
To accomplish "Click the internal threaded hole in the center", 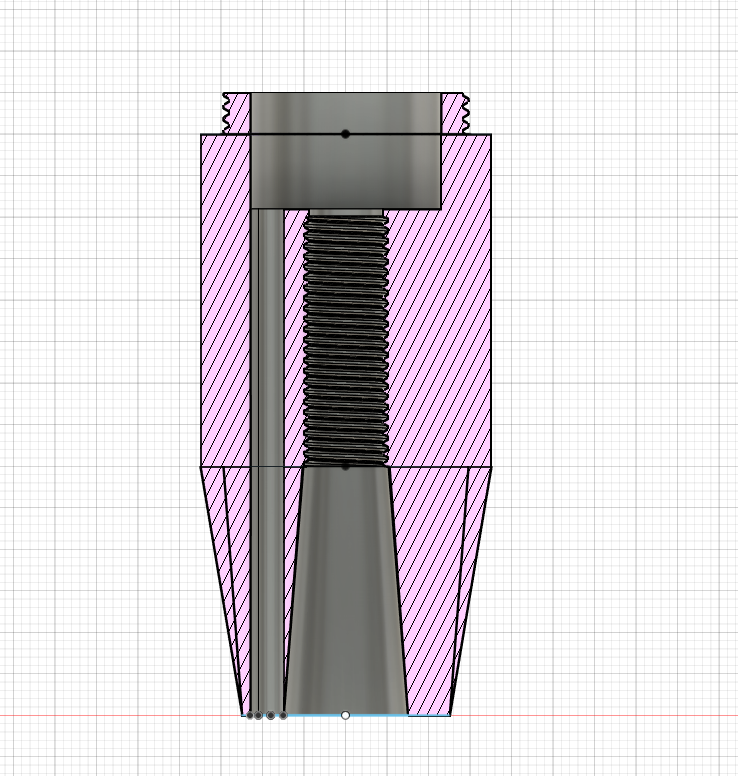I will pyautogui.click(x=346, y=340).
